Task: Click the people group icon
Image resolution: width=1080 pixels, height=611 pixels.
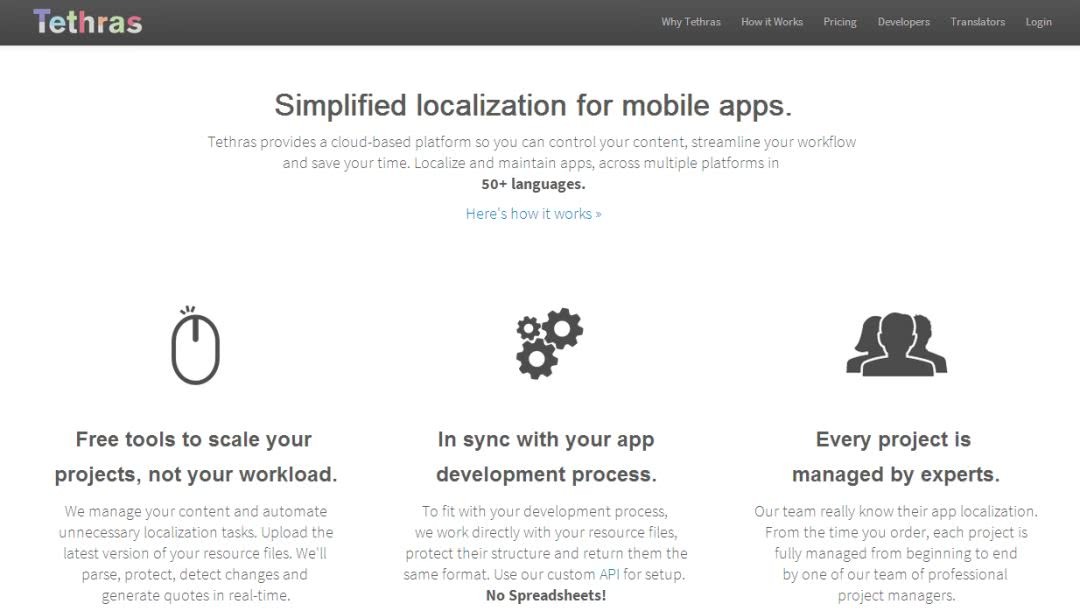Action: 896,345
